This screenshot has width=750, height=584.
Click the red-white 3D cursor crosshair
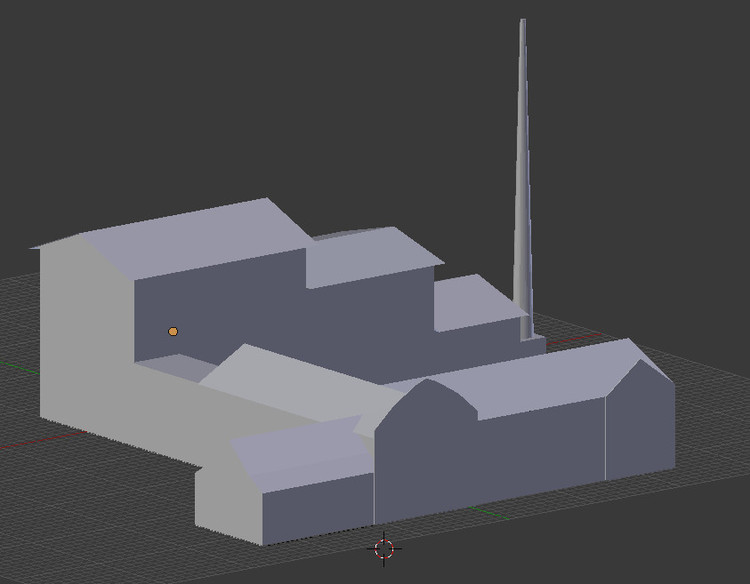(x=384, y=549)
